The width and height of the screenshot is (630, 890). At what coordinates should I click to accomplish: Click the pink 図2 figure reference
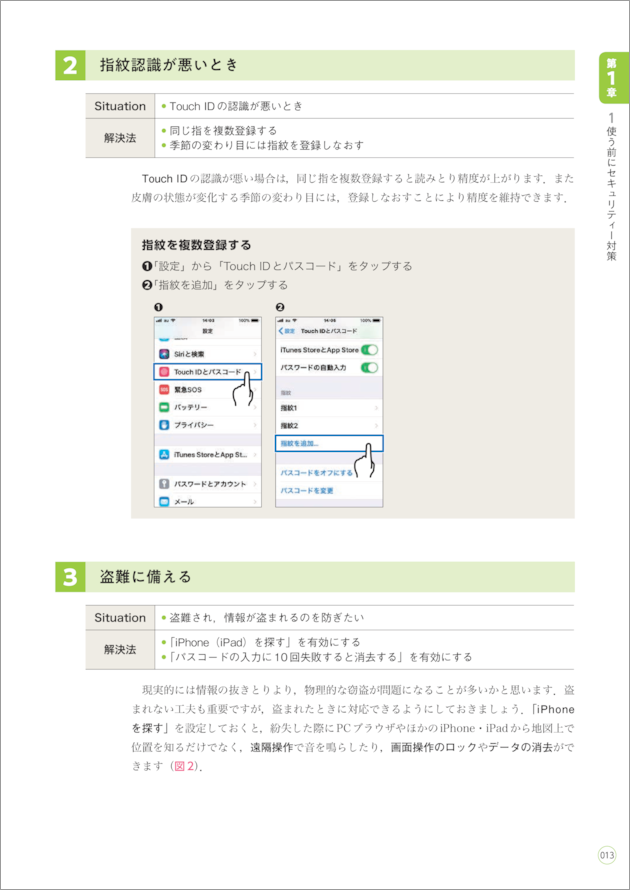[182, 766]
